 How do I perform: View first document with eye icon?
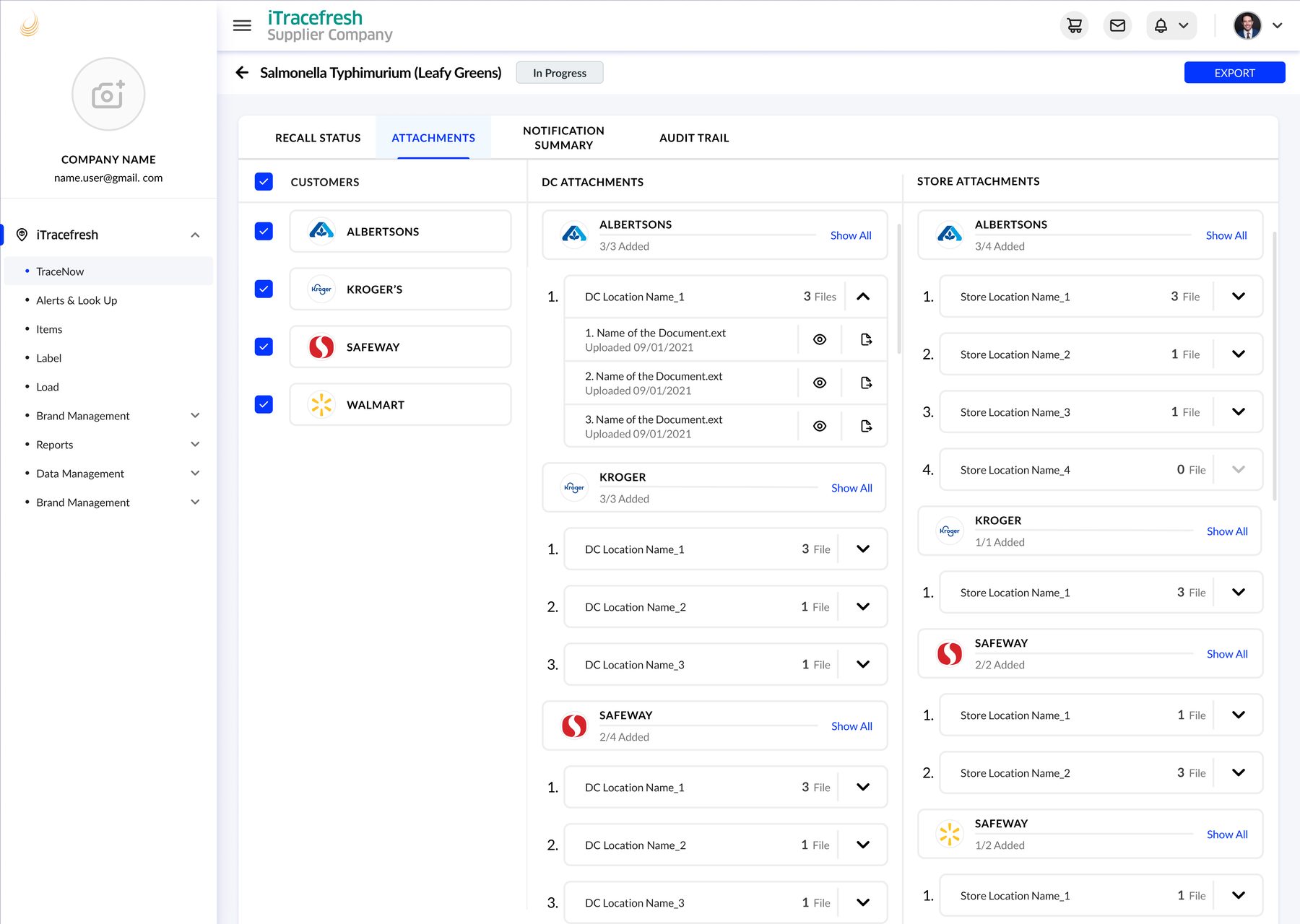point(820,339)
